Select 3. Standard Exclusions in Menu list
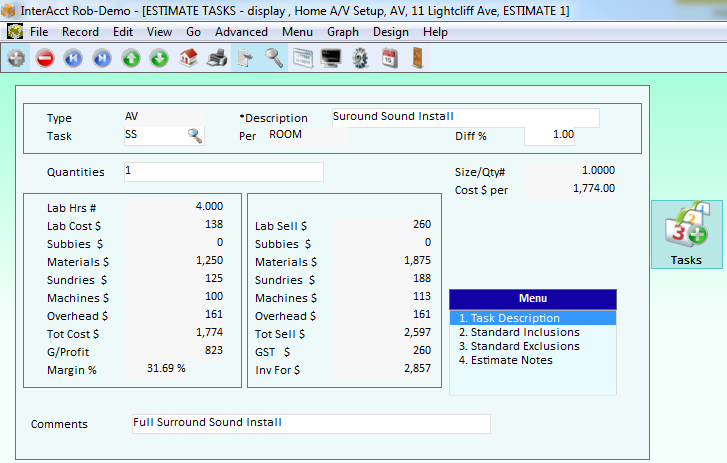This screenshot has height=463, width=727. pos(533,346)
